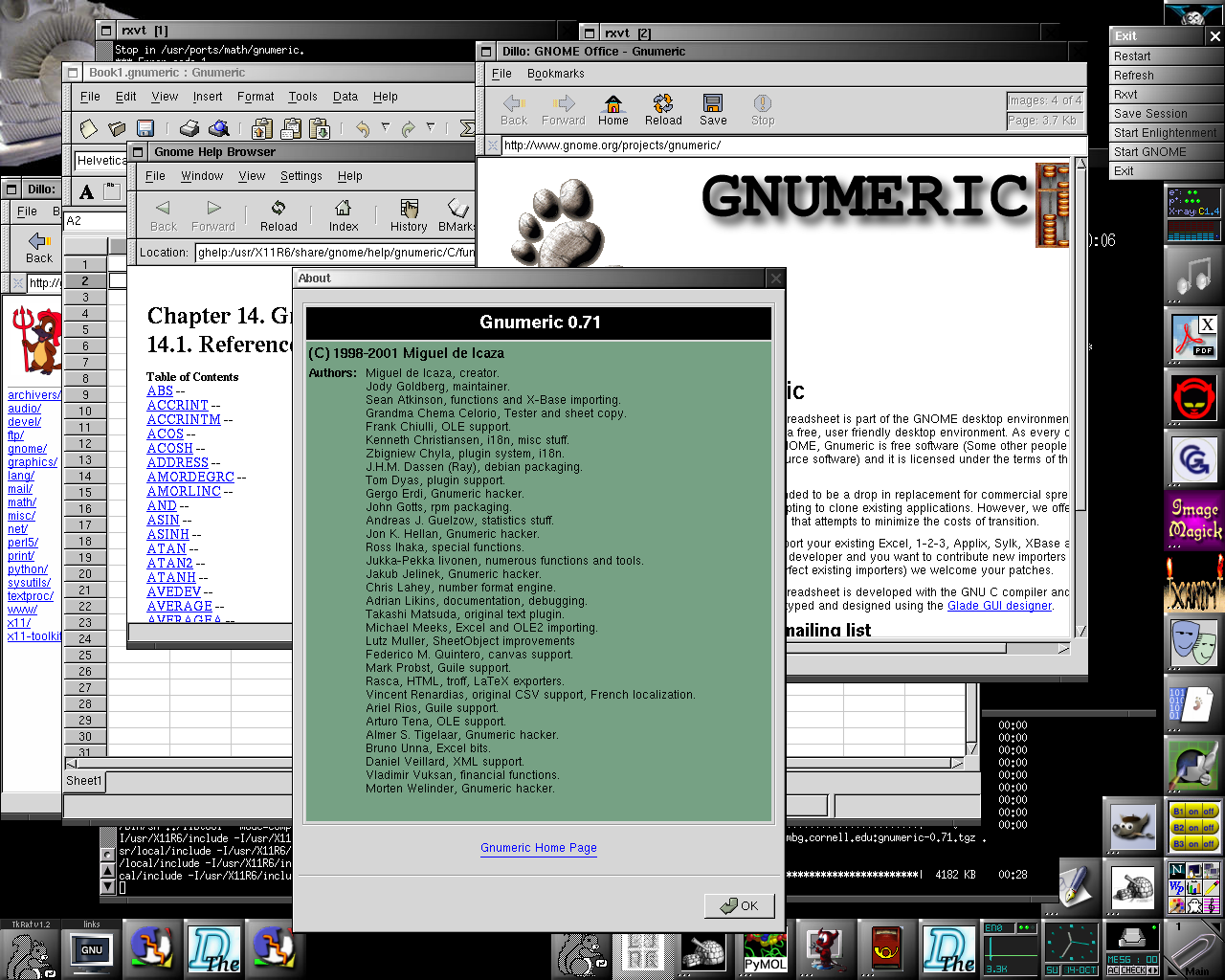
Task: Click the floppy Save icon in Gnumeric toolbar
Action: pyautogui.click(x=145, y=127)
